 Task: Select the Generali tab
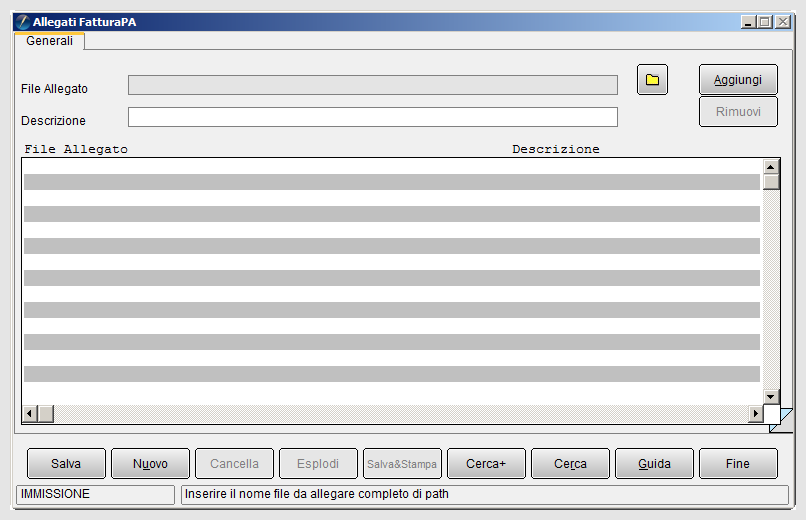click(x=49, y=41)
